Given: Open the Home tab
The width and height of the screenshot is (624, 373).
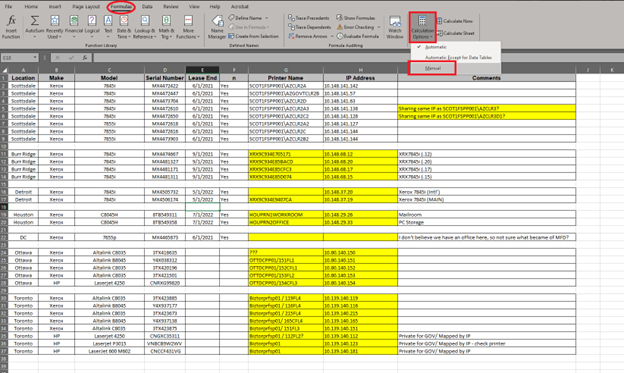Looking at the screenshot, I should (31, 7).
